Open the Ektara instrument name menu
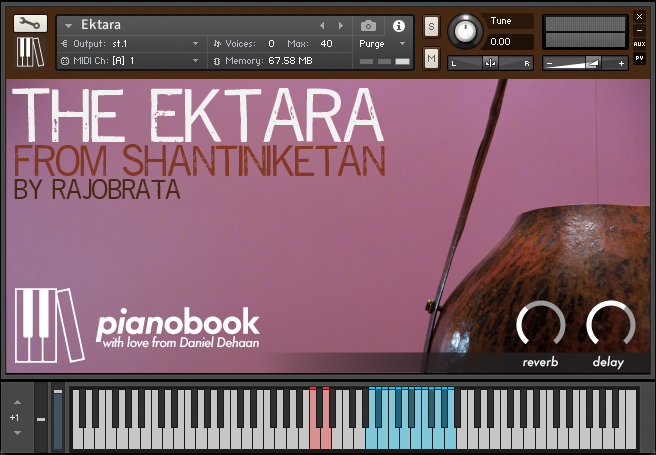Screen dimensions: 656x455 coord(68,25)
